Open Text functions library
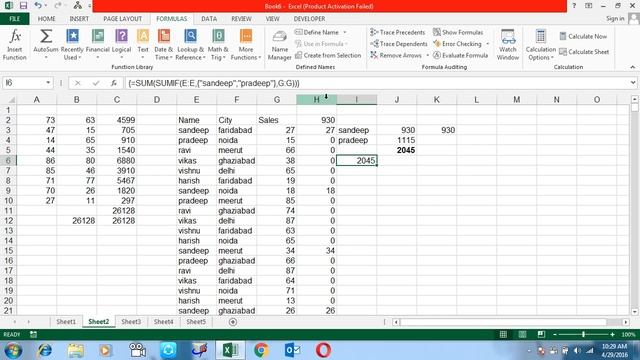Screen dimensions: 640x360 [143, 45]
